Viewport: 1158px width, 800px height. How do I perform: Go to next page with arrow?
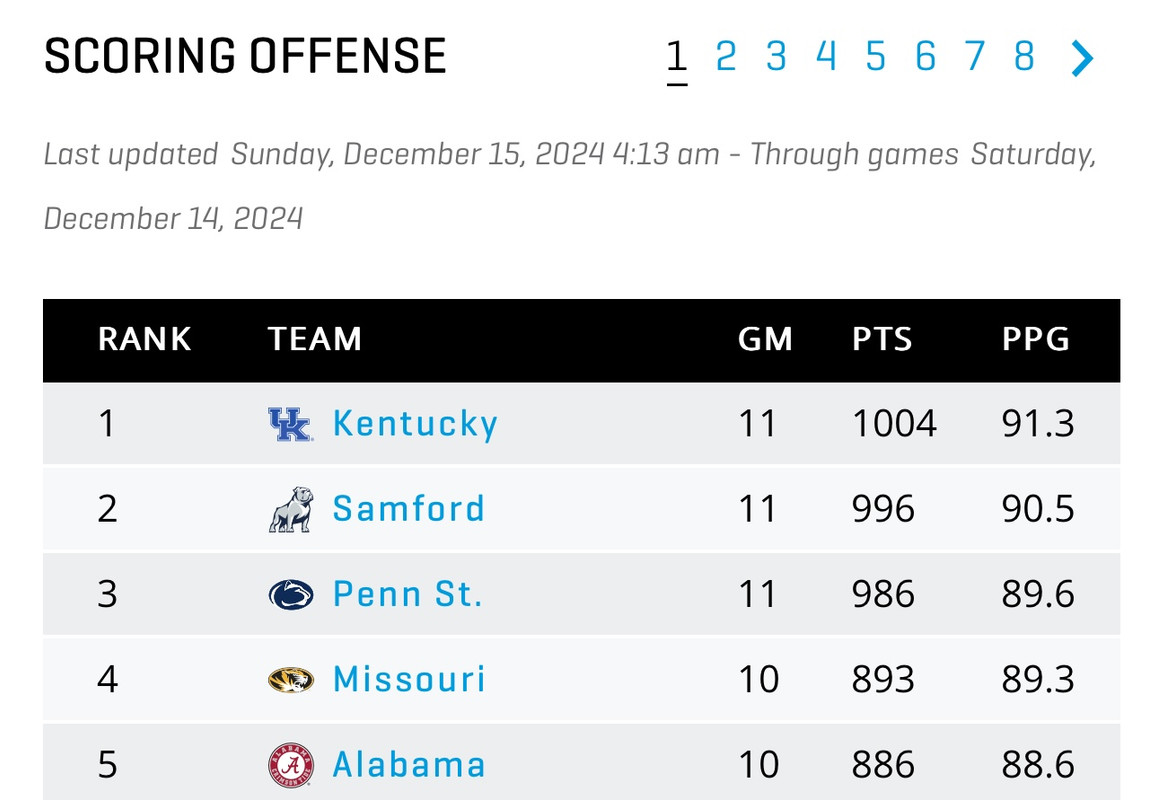tap(1082, 58)
